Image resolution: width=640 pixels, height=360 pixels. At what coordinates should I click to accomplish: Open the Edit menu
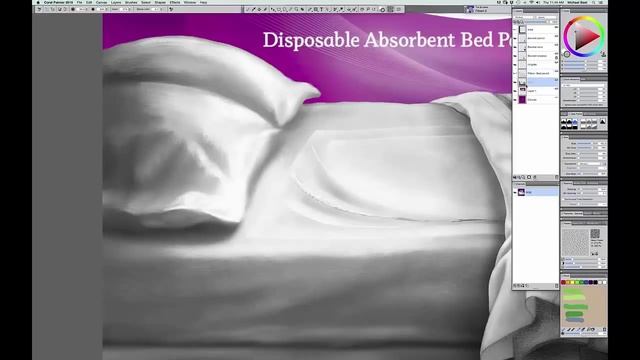[x=89, y=2]
